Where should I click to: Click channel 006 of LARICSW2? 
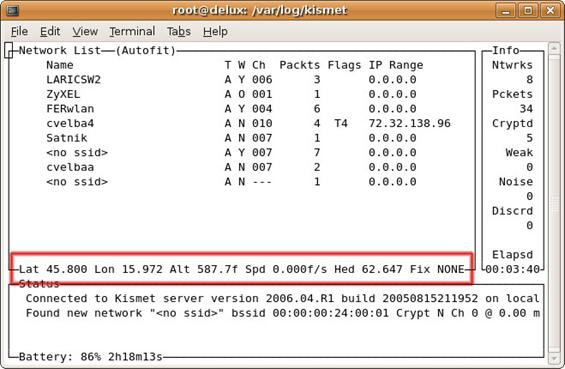click(x=262, y=80)
